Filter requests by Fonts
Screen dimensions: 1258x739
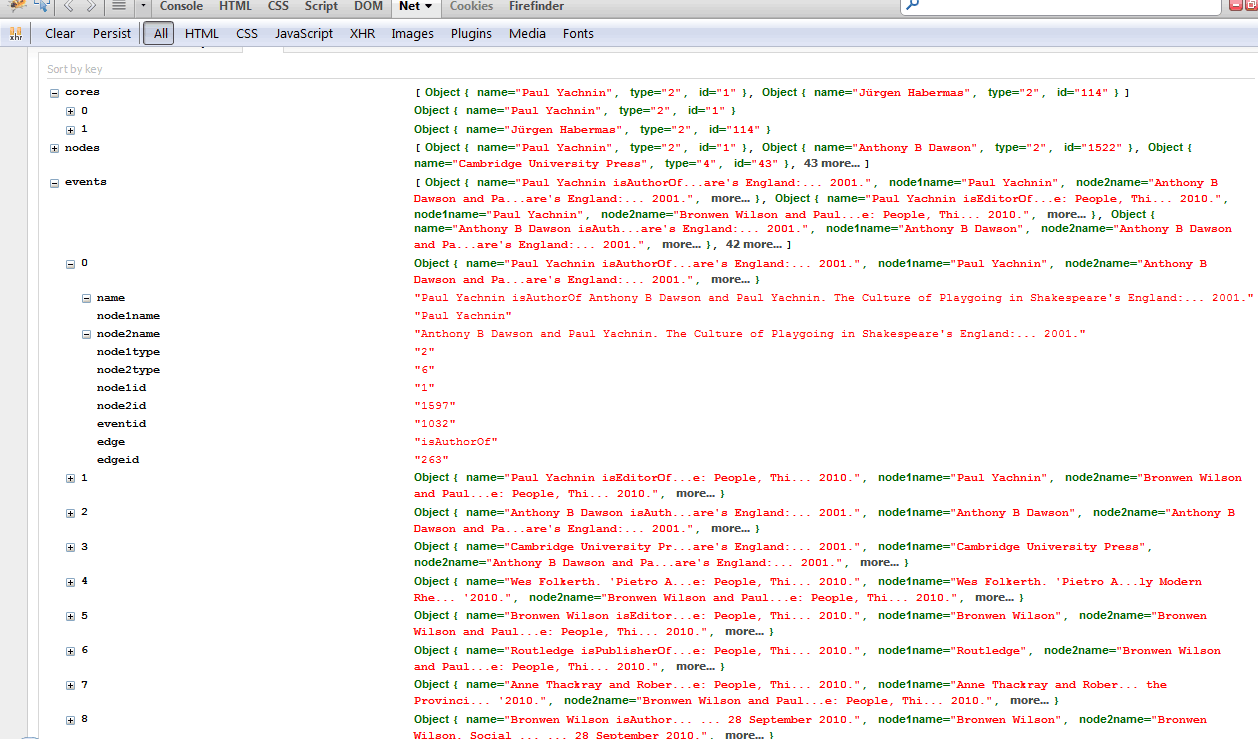(578, 33)
